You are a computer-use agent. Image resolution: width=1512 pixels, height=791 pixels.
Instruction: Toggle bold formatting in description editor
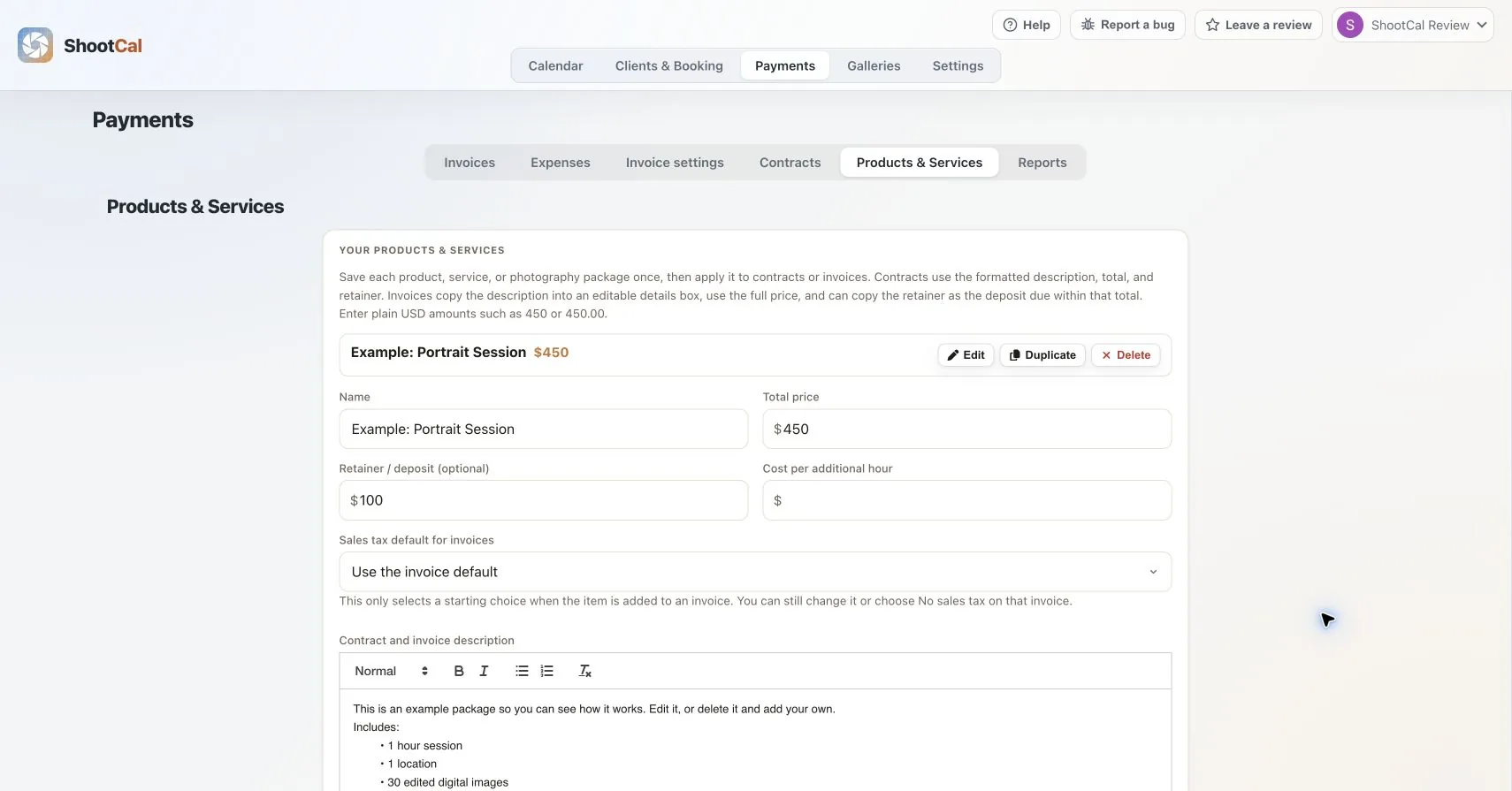[x=459, y=671]
